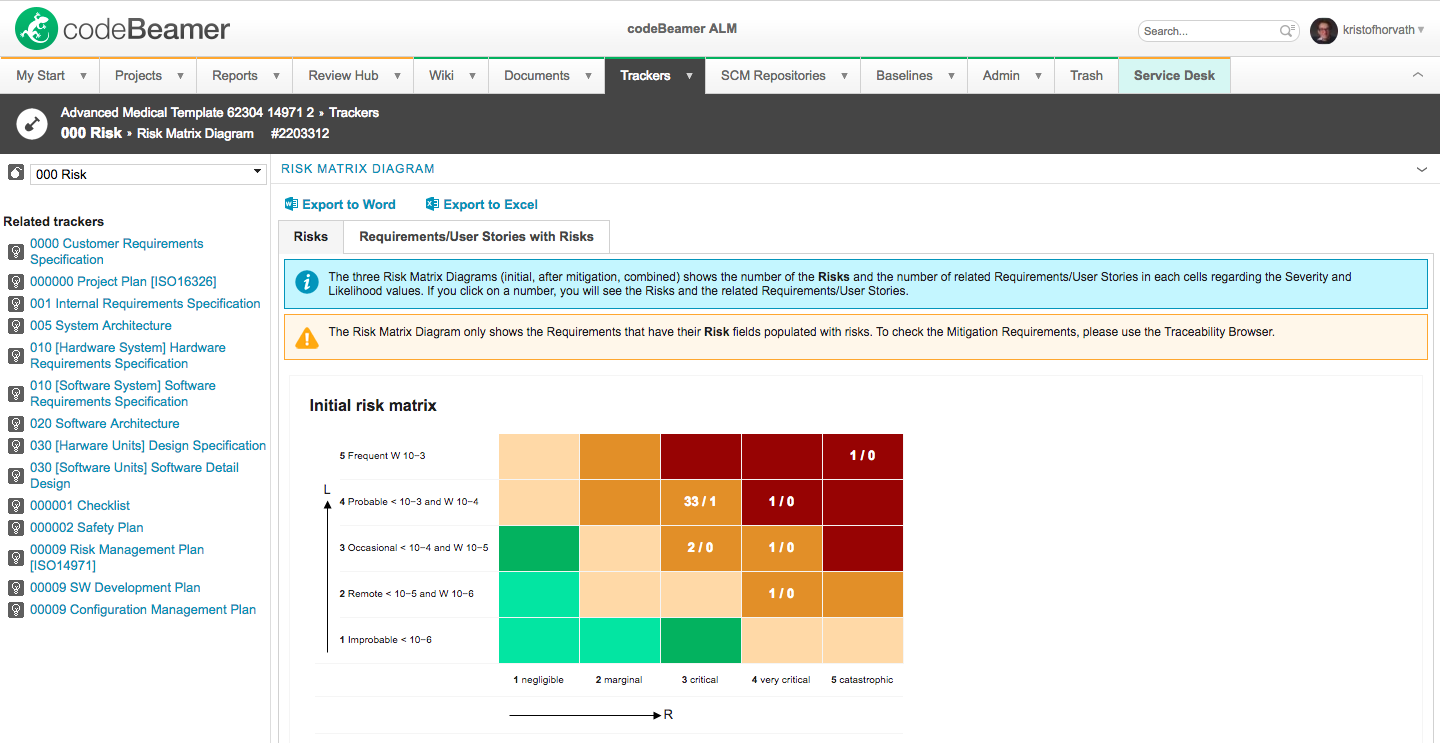Open the kristofhorvath user menu arrow
This screenshot has height=747, width=1440.
1421,30
